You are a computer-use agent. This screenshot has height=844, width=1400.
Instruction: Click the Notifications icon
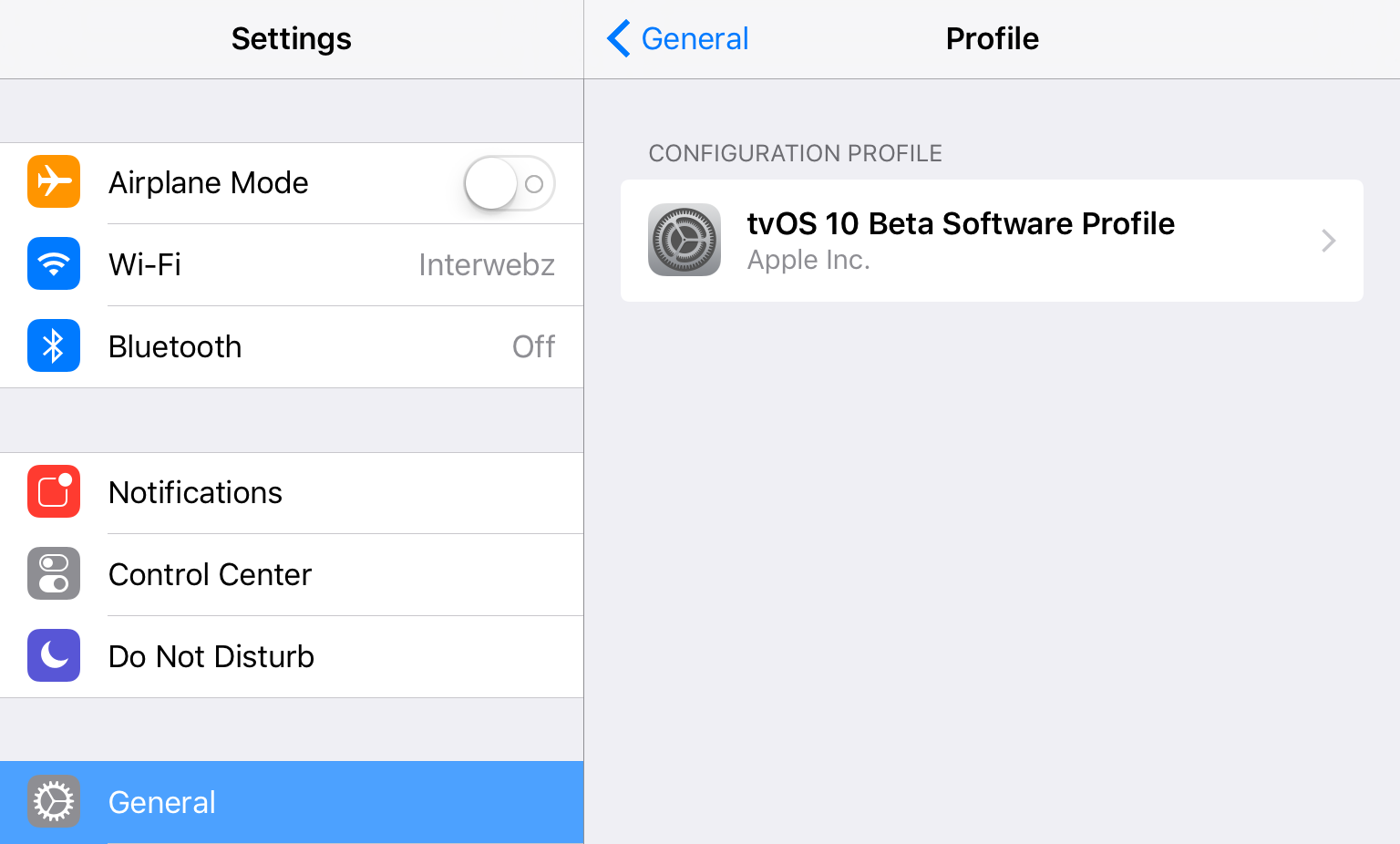pos(53,492)
